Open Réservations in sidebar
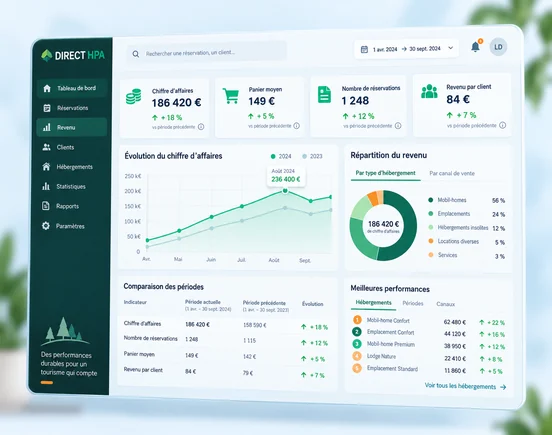Screen dimensions: 552x435 [x=72, y=108]
